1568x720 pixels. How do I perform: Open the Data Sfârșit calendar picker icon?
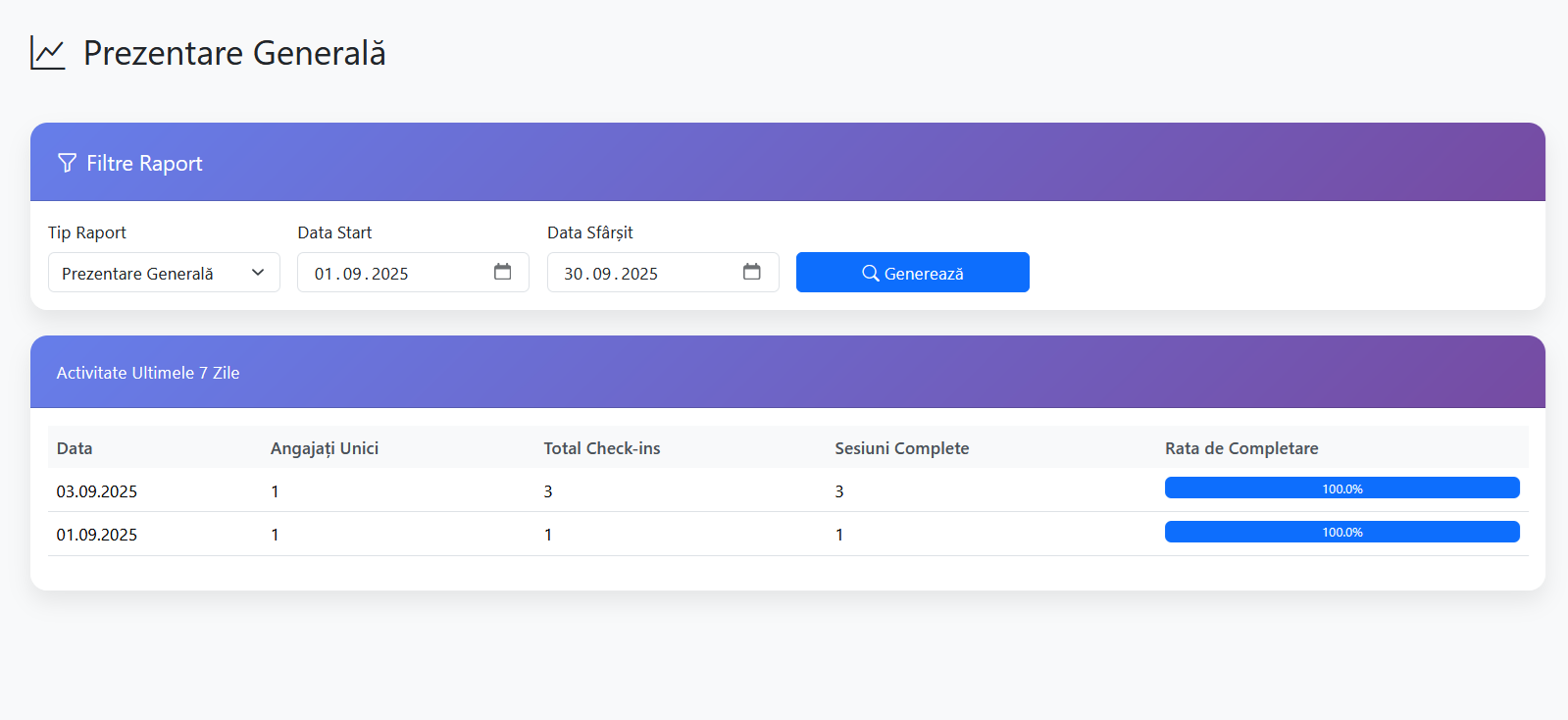[751, 272]
